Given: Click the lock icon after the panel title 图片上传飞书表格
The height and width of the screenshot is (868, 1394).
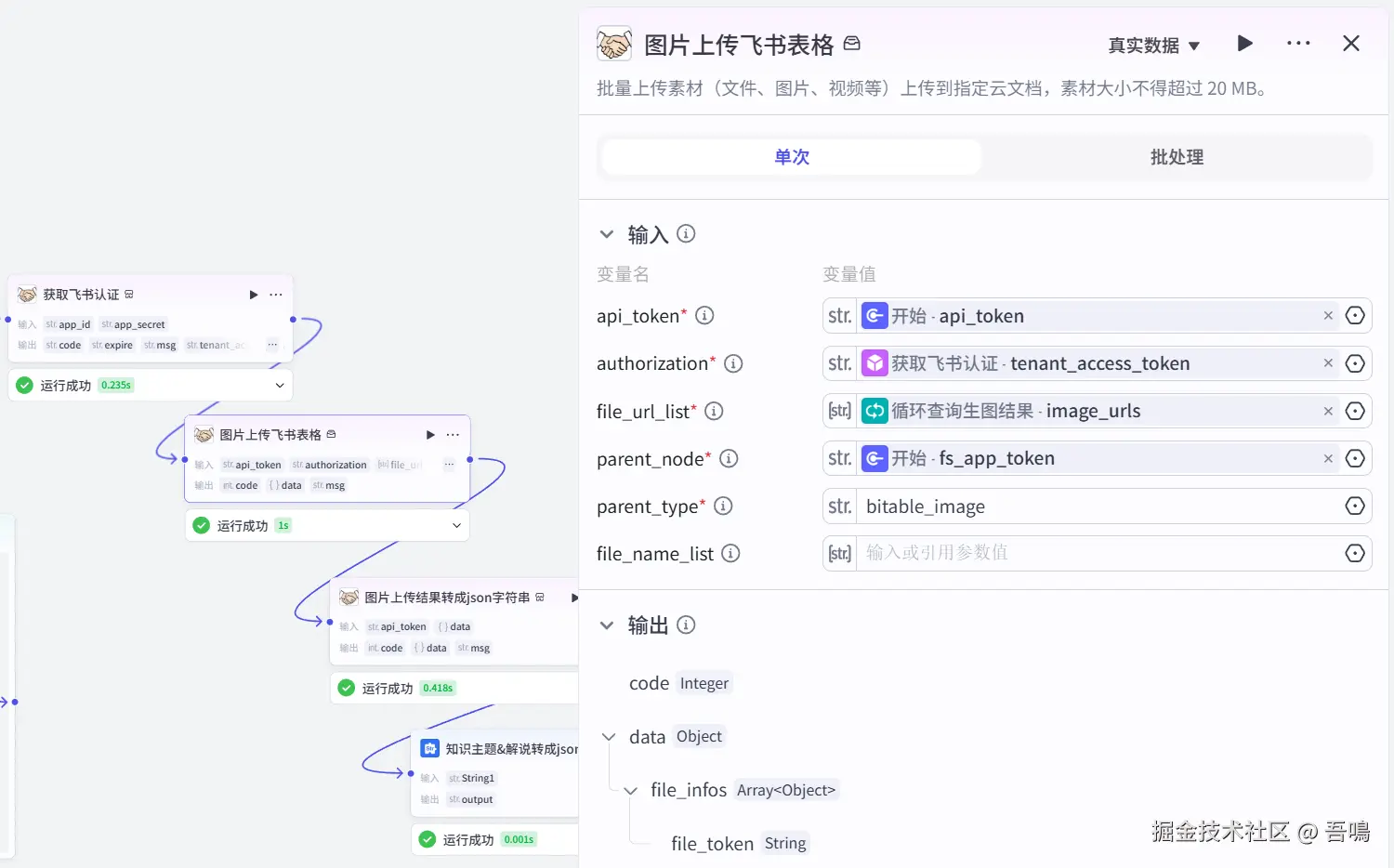Looking at the screenshot, I should pyautogui.click(x=852, y=43).
